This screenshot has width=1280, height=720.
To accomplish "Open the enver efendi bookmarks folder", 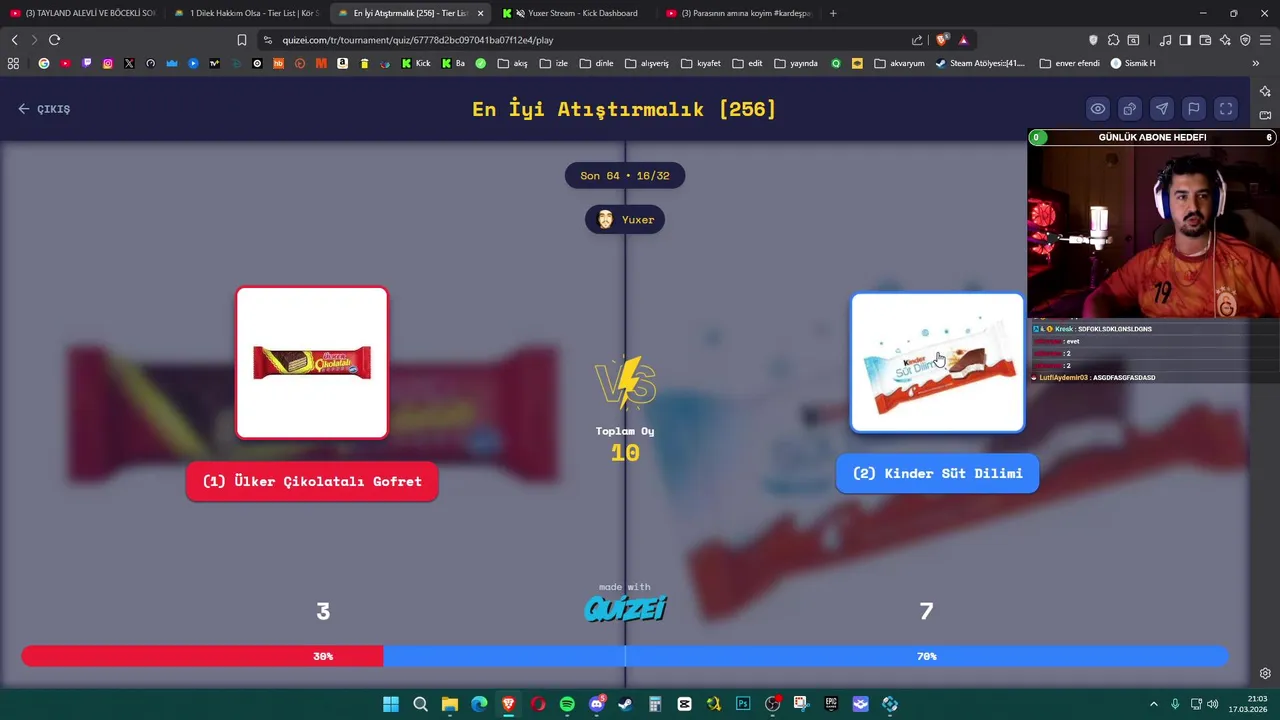I will pos(1070,63).
